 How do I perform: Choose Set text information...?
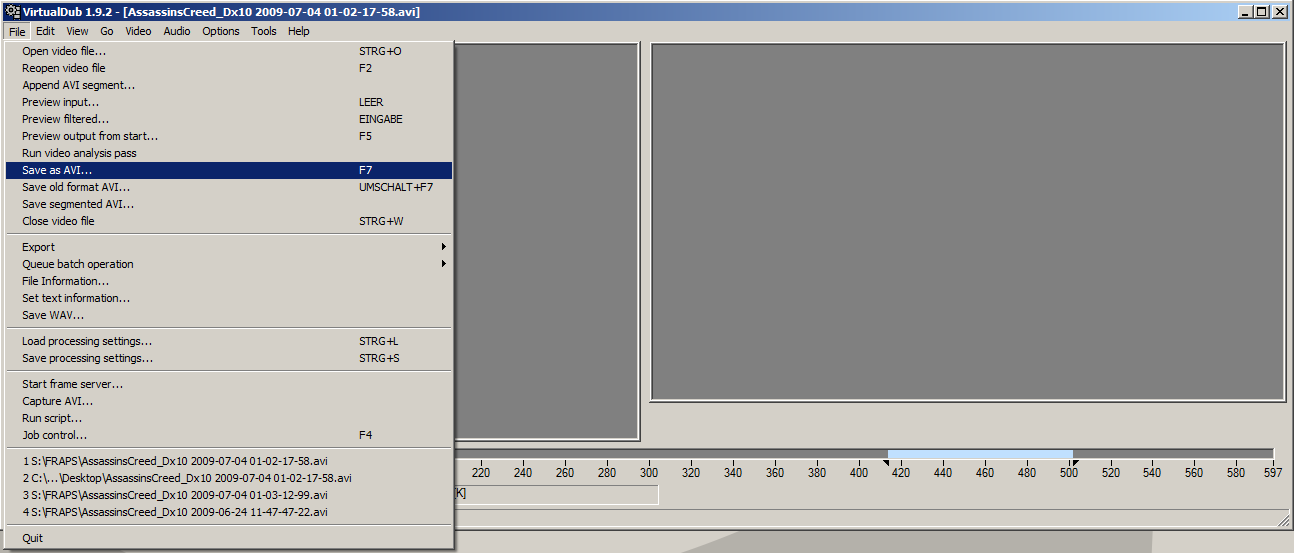tap(229, 298)
